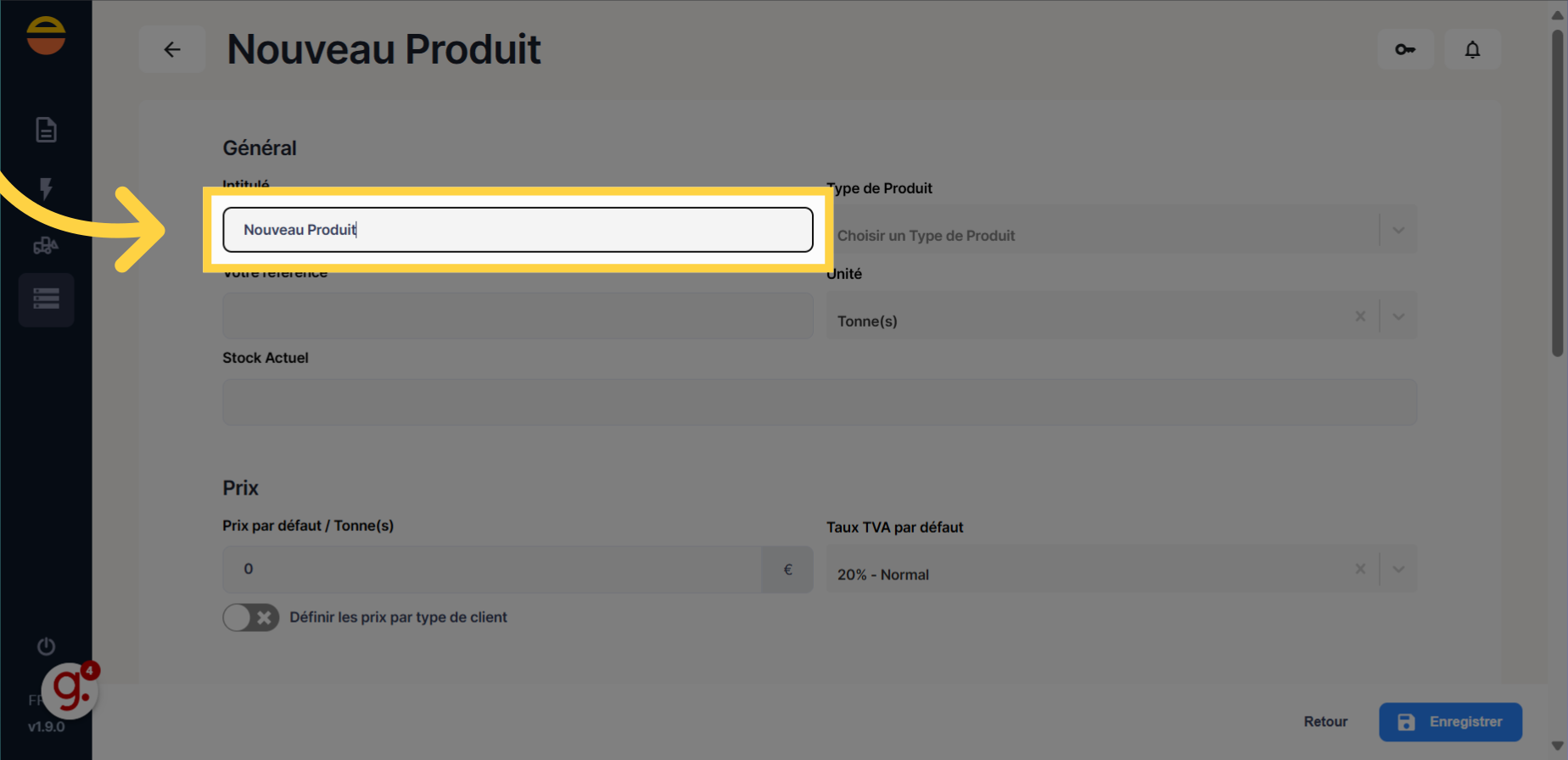The image size is (1568, 760).
Task: Open the notifications bell
Action: (x=1472, y=49)
